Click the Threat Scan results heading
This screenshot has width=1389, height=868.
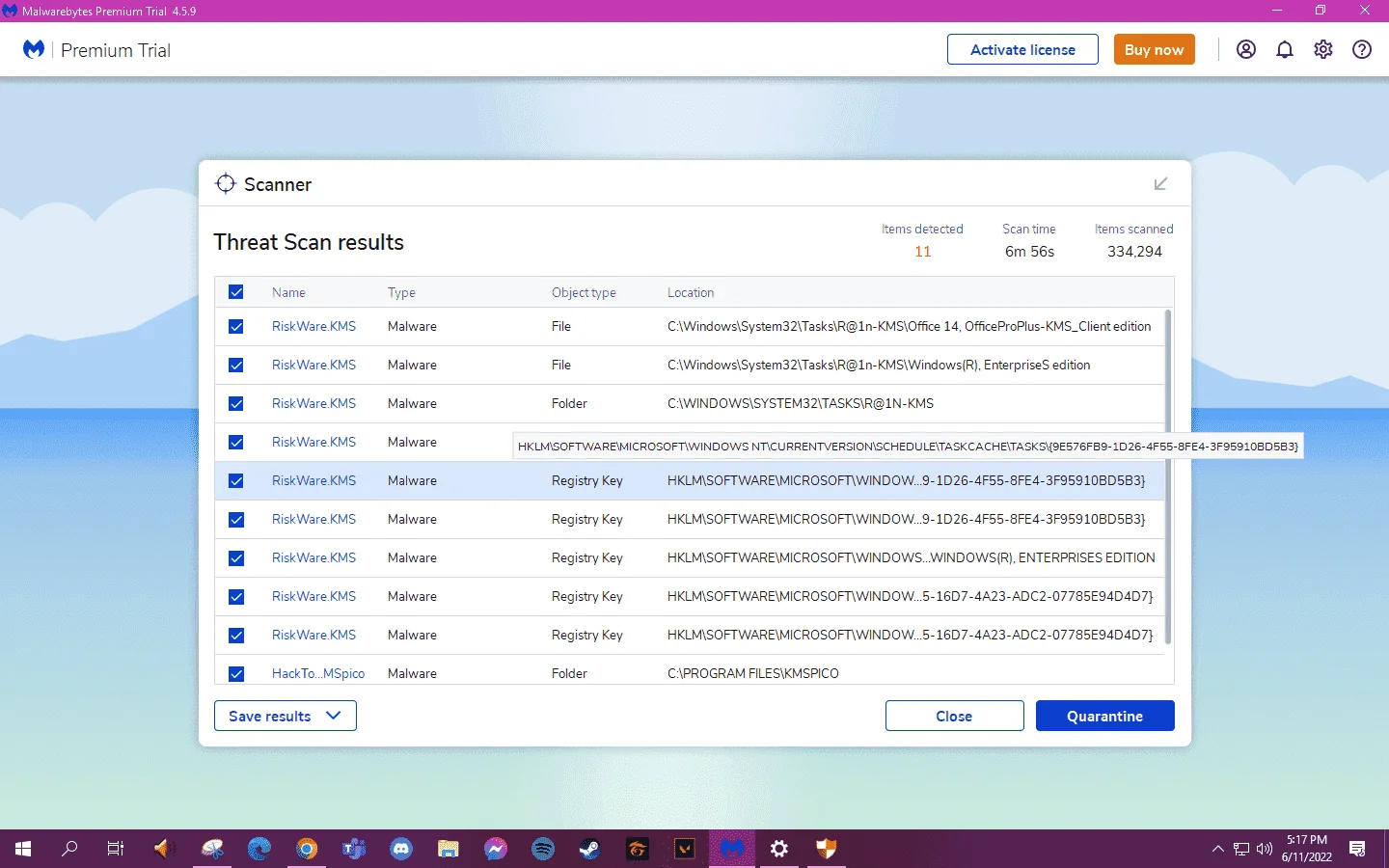point(309,242)
